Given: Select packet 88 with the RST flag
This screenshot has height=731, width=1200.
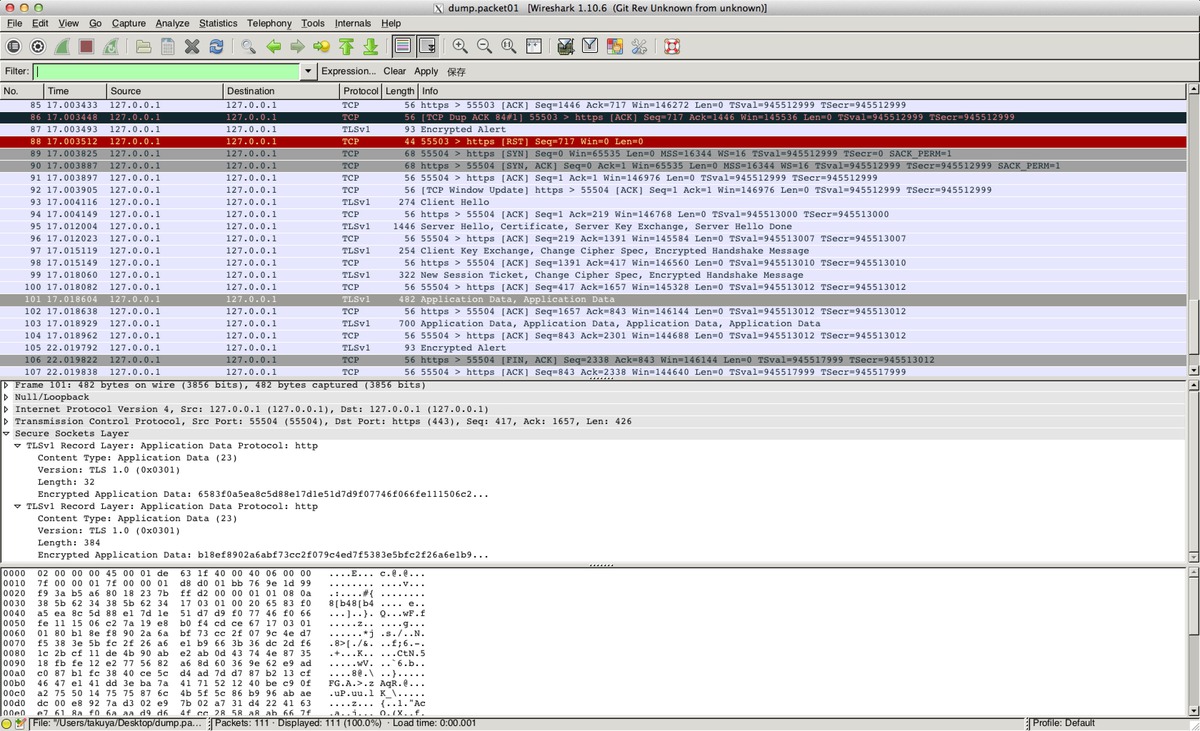Looking at the screenshot, I should pos(593,141).
